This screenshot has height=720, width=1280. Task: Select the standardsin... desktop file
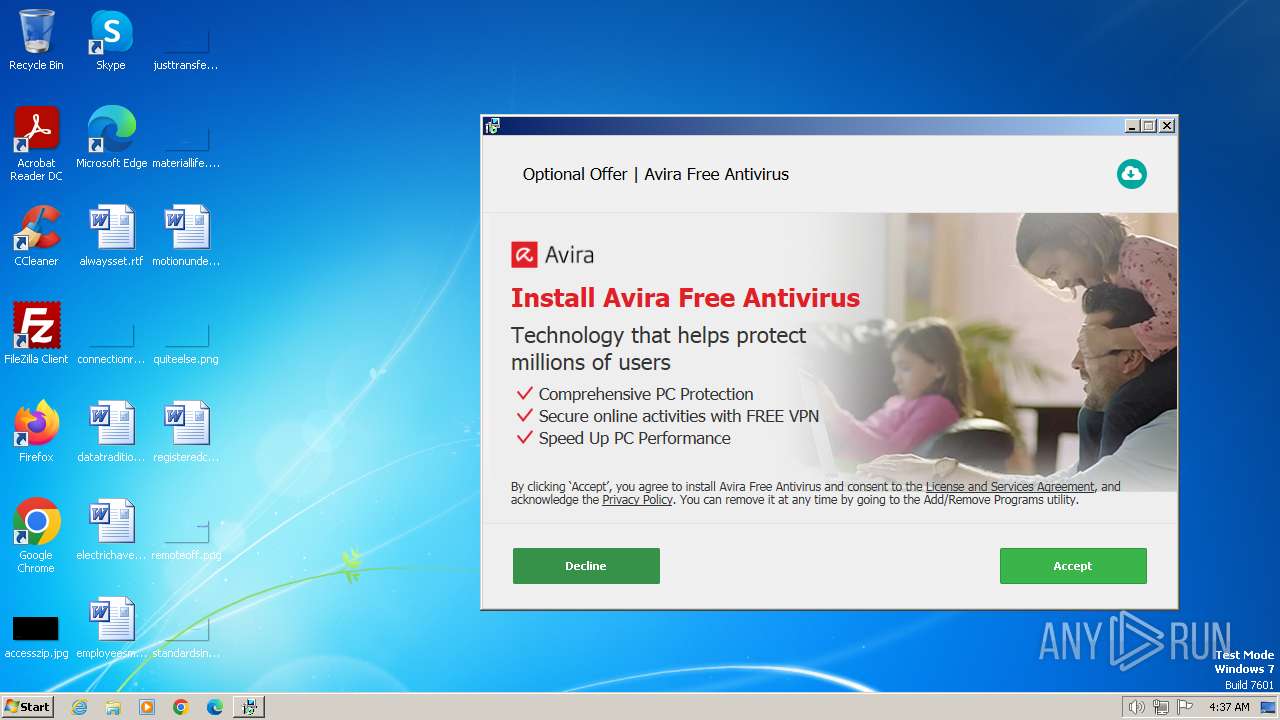pos(186,628)
